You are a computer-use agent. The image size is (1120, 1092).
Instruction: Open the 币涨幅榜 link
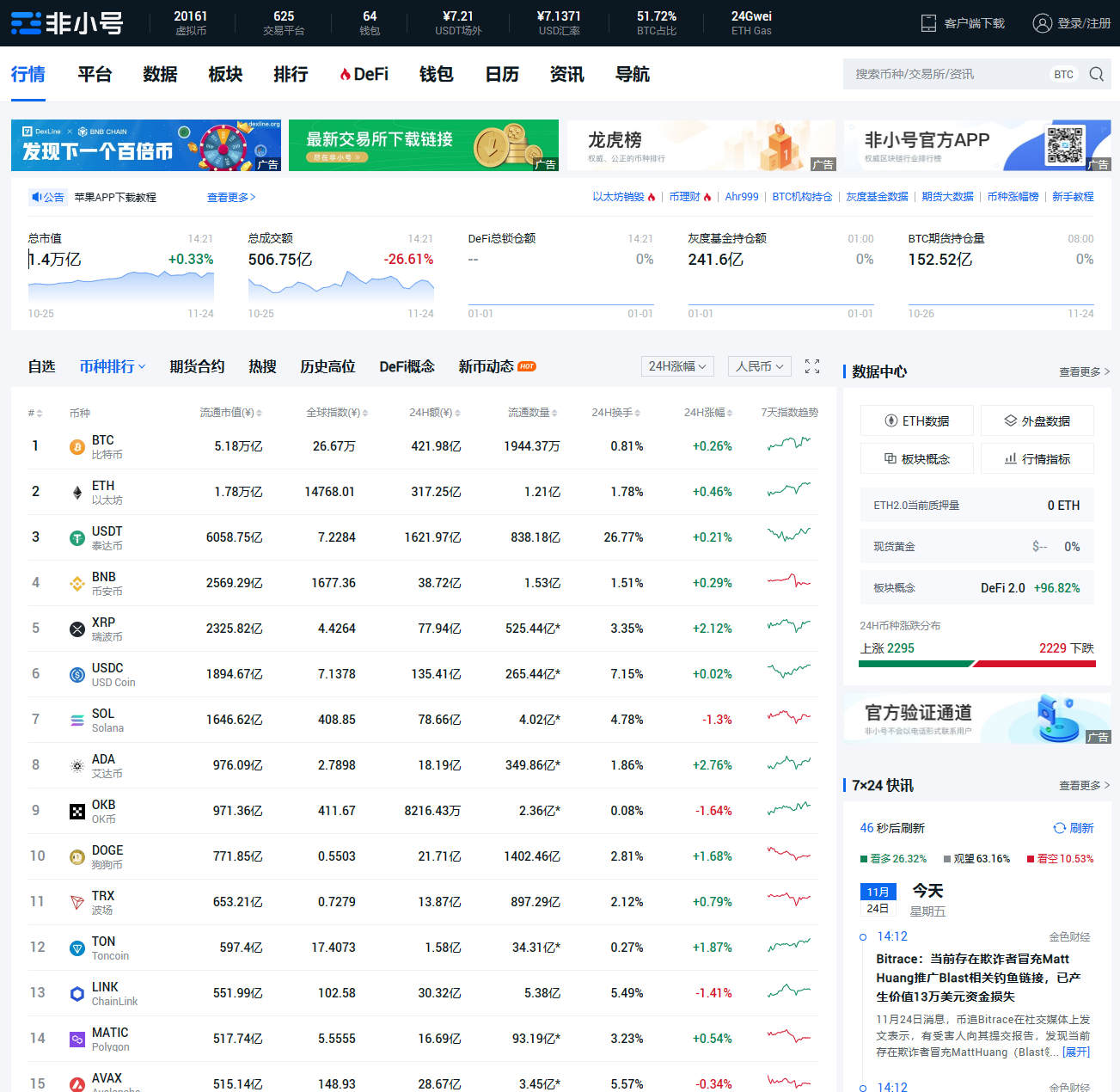tap(1013, 197)
